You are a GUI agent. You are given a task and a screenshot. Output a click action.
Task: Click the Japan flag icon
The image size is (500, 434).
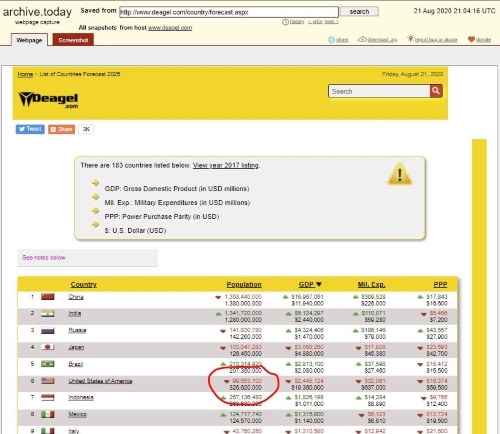(x=48, y=347)
